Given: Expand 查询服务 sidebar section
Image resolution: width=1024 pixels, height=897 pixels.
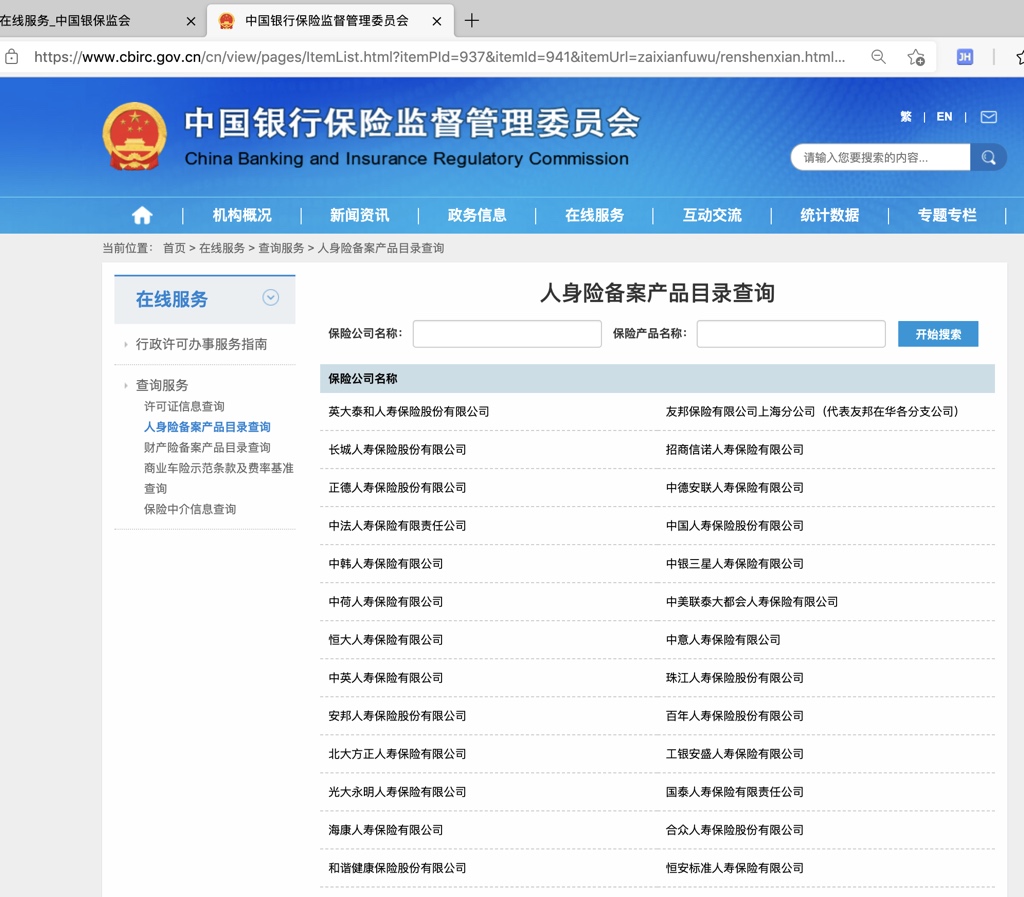Looking at the screenshot, I should (x=161, y=385).
